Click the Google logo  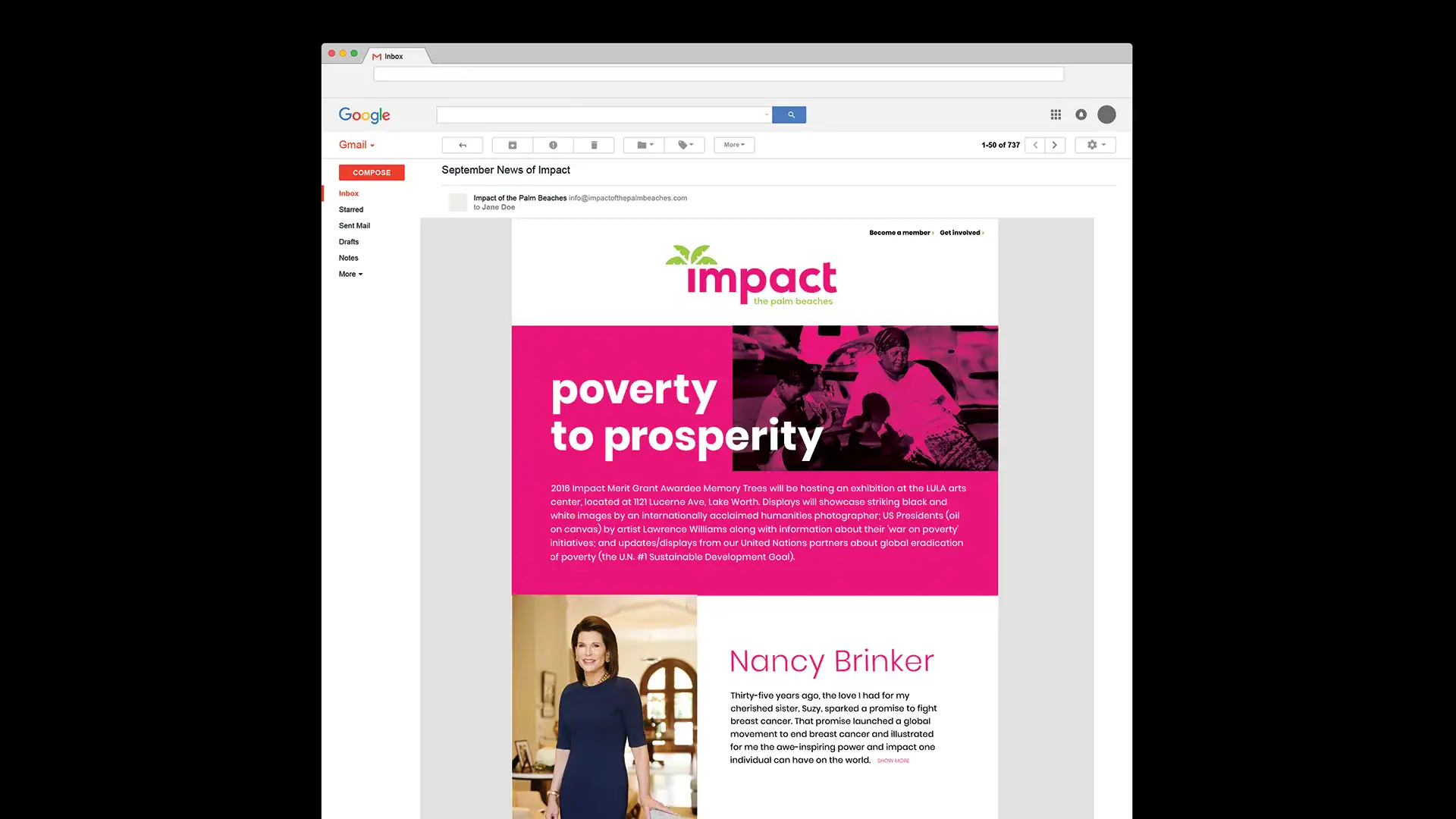tap(364, 115)
